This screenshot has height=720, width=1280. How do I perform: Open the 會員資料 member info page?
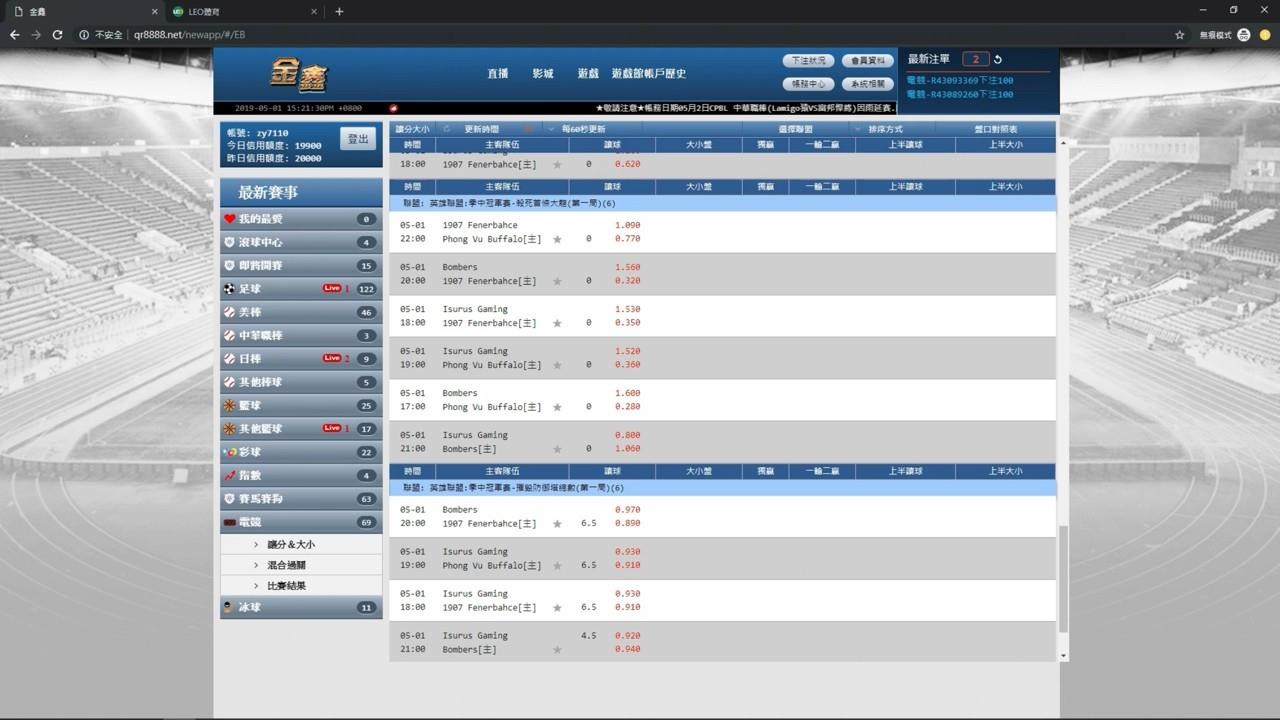[x=869, y=60]
